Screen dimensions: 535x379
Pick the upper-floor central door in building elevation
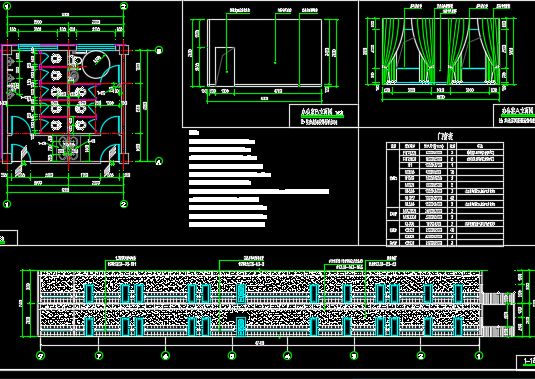click(x=241, y=294)
